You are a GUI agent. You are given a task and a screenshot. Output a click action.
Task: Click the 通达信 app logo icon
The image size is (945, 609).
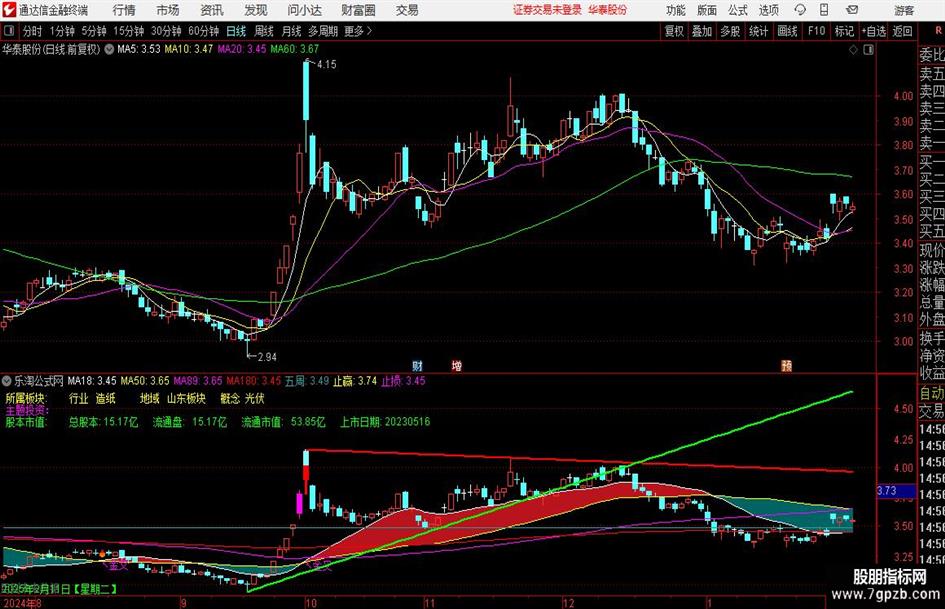(x=8, y=10)
